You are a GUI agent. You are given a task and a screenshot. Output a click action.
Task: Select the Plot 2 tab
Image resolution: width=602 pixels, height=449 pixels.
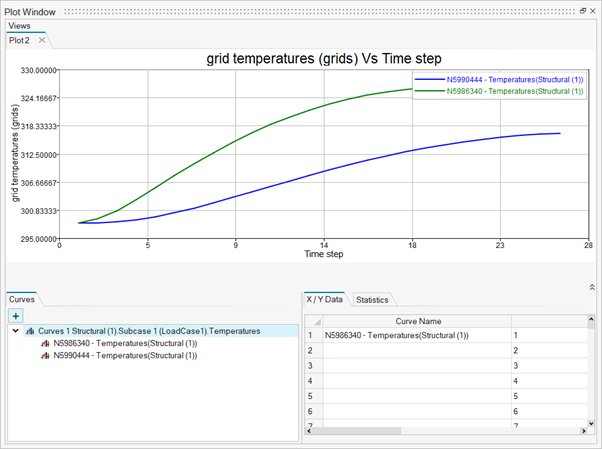click(x=20, y=41)
